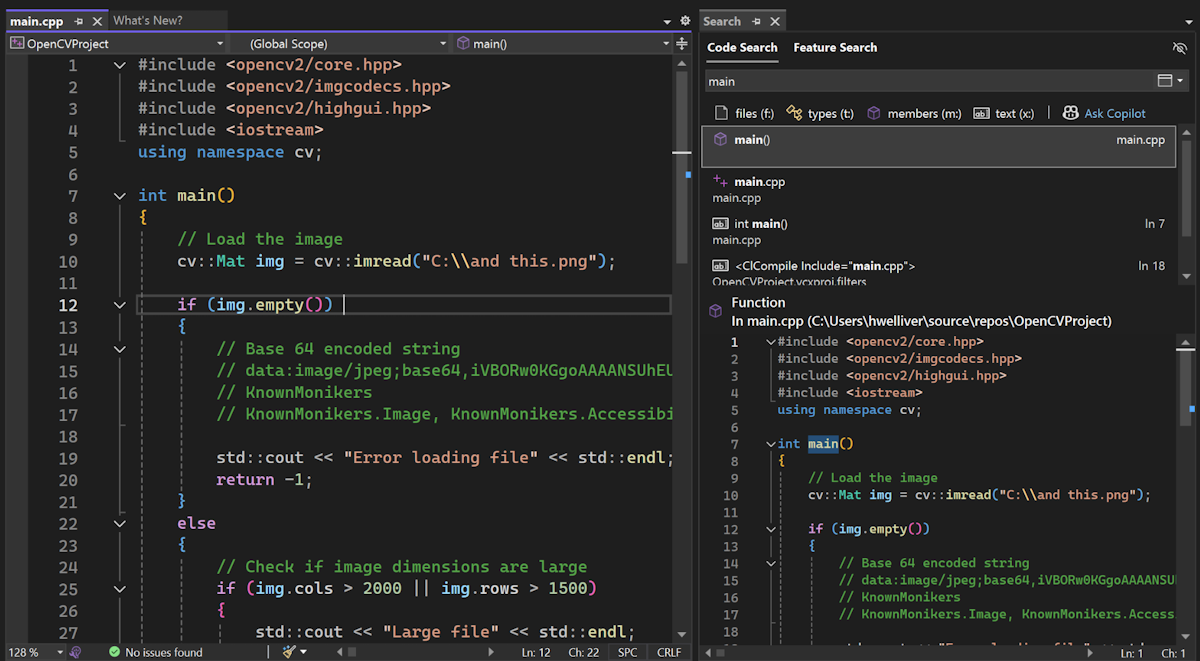Toggle the preview pane eye icon
Viewport: 1200px width, 661px height.
1179,48
